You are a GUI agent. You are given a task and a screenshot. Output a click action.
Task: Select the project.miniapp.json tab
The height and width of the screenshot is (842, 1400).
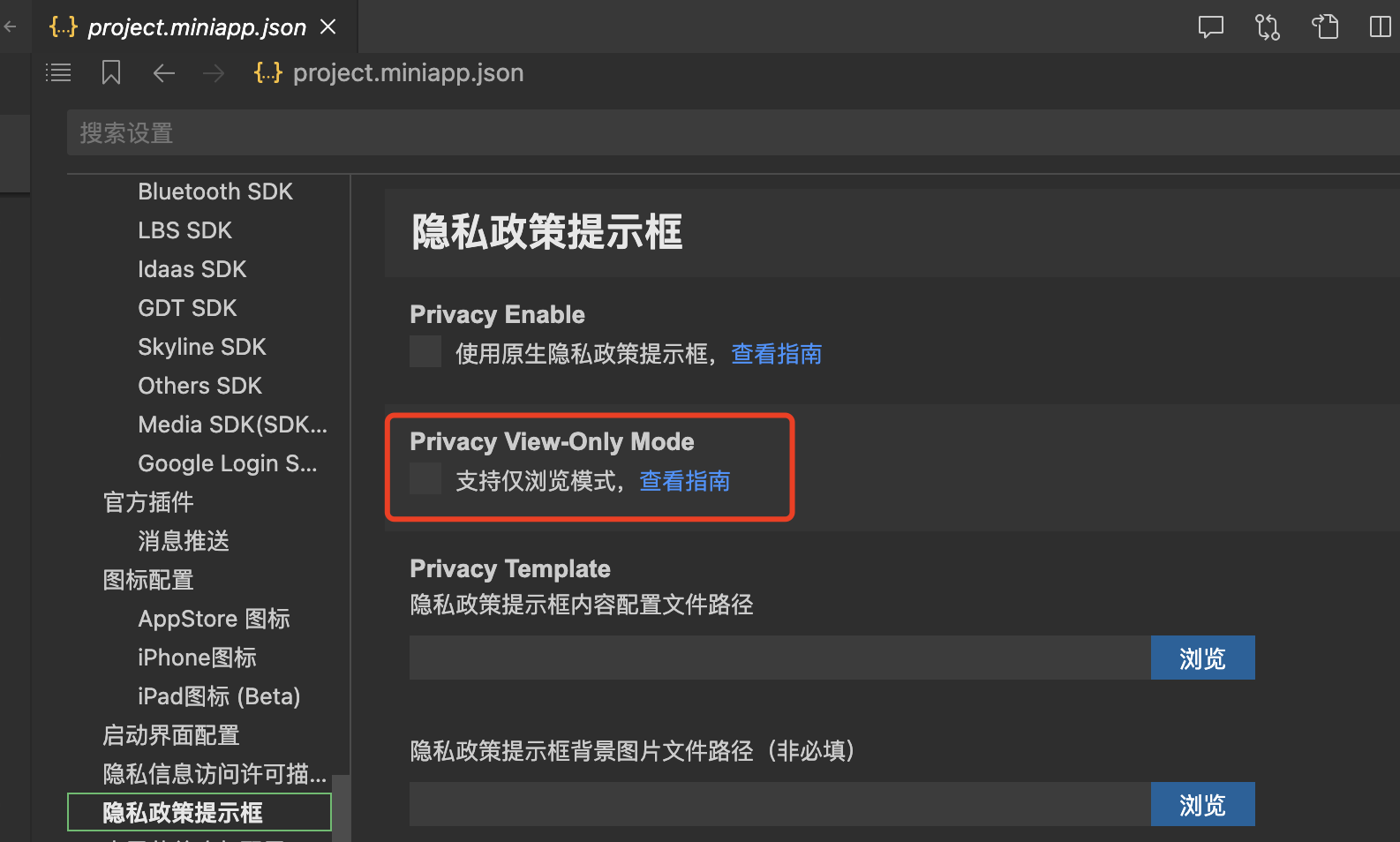click(x=196, y=27)
